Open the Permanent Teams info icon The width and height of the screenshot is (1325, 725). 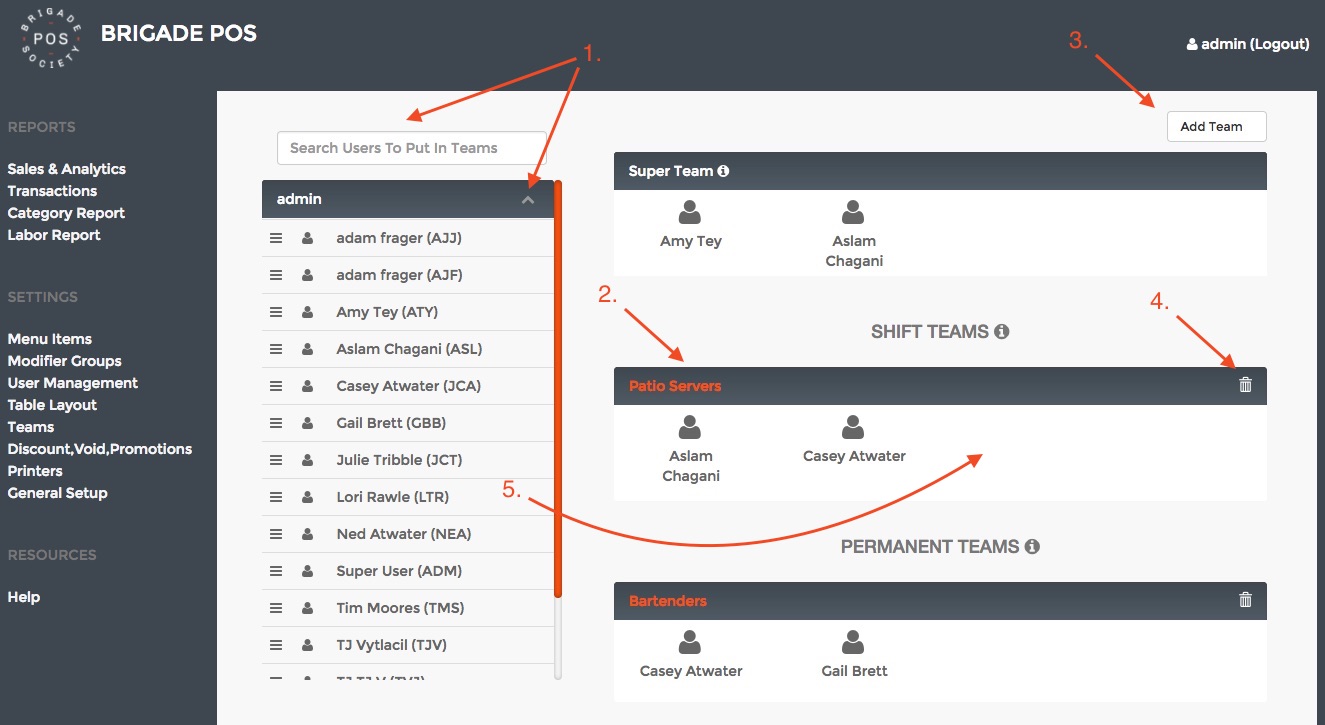coord(1032,547)
